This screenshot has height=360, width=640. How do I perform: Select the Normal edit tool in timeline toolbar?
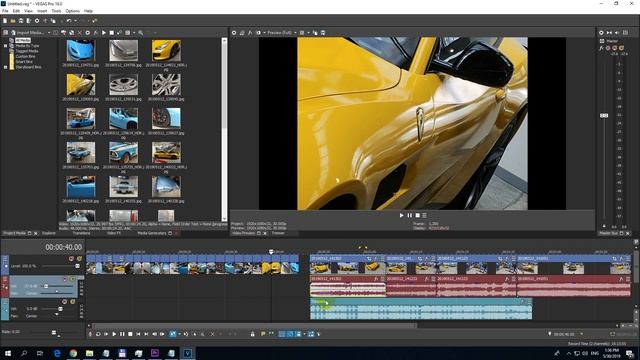tap(173, 334)
